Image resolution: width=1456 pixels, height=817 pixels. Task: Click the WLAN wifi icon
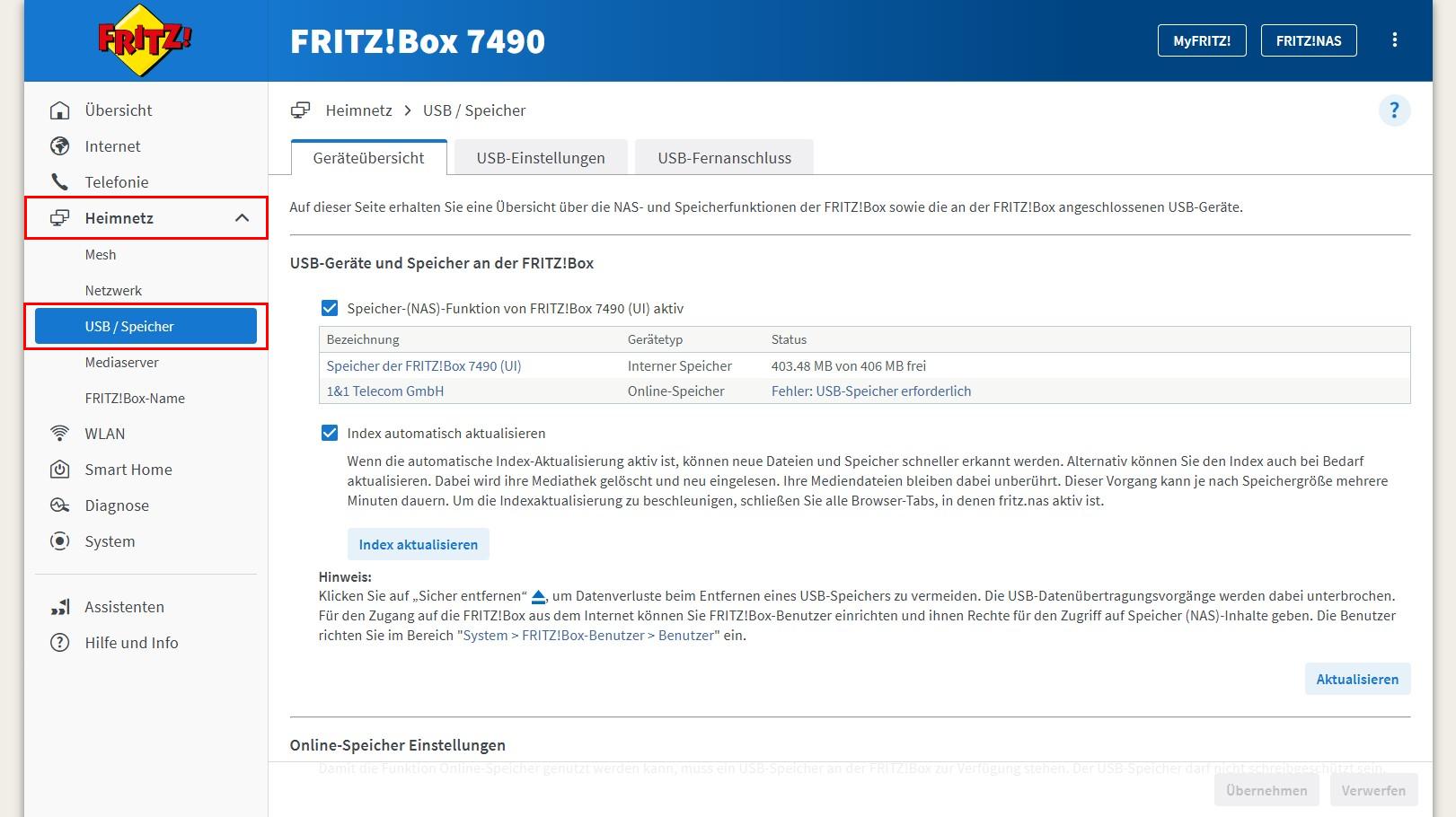click(60, 434)
